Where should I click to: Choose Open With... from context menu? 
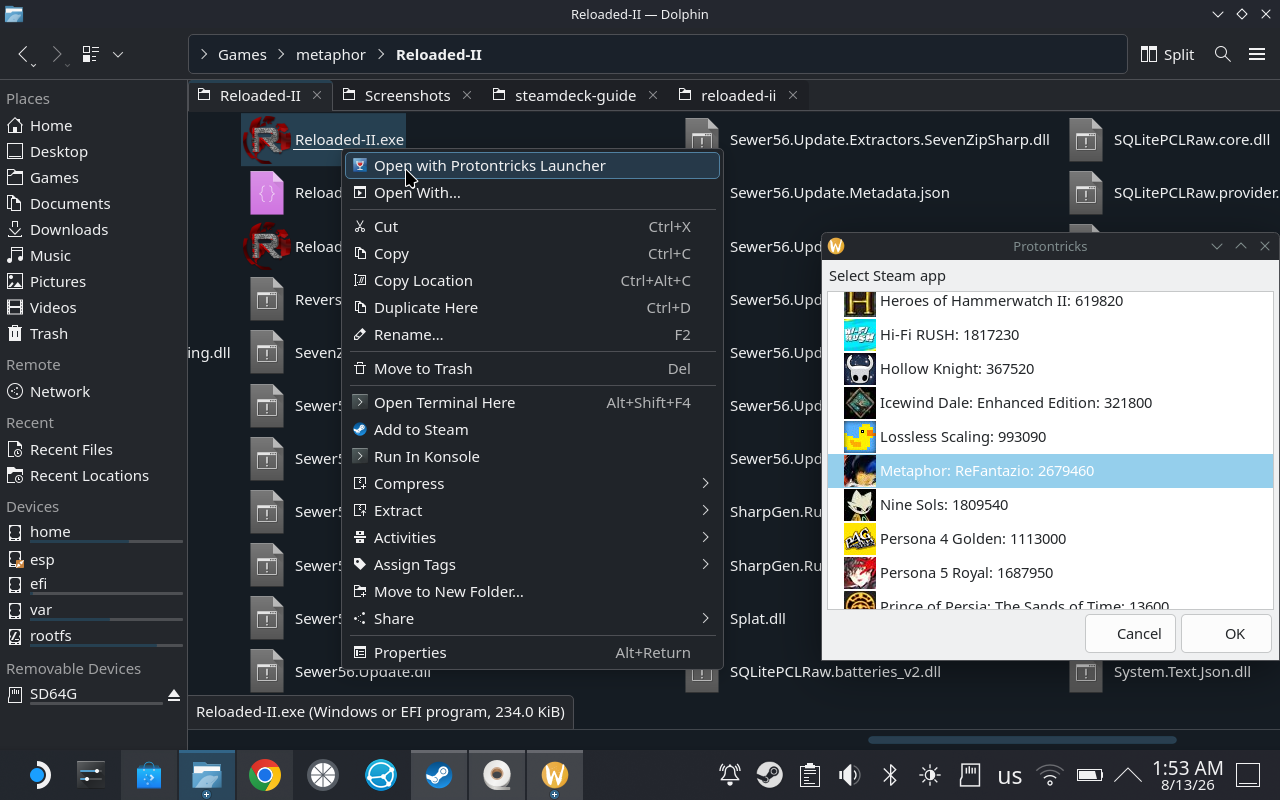click(x=532, y=192)
